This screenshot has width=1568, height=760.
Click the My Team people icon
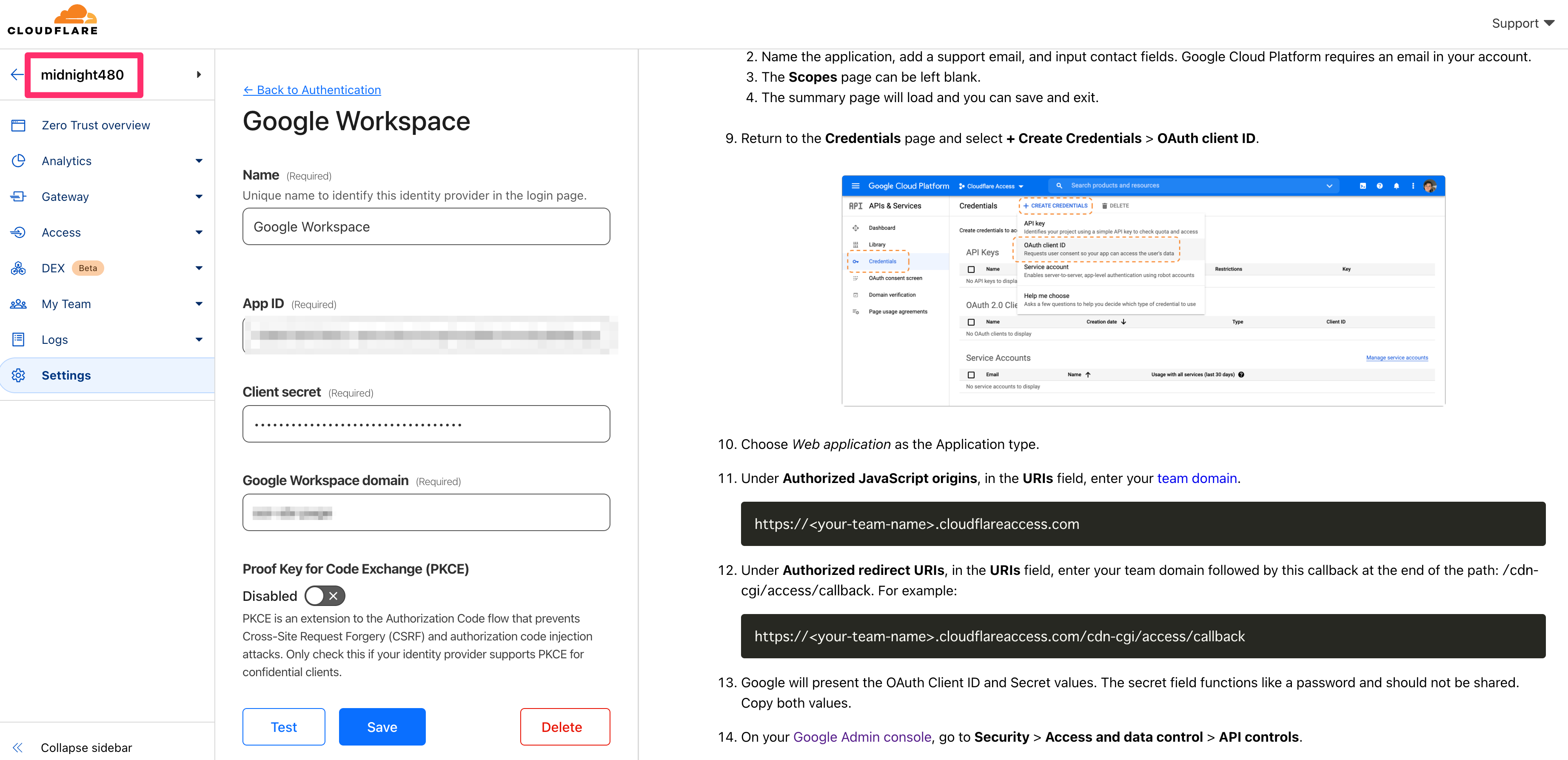tap(18, 304)
